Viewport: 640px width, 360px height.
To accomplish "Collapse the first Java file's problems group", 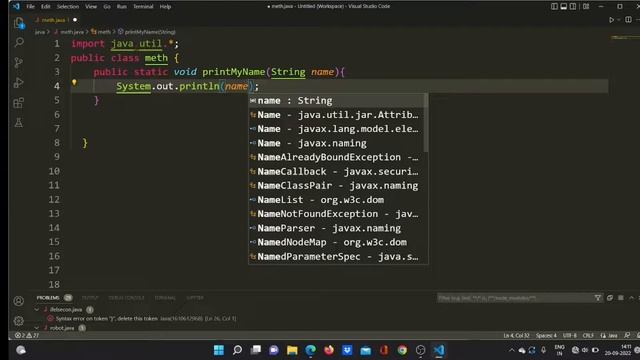I will (x=37, y=310).
